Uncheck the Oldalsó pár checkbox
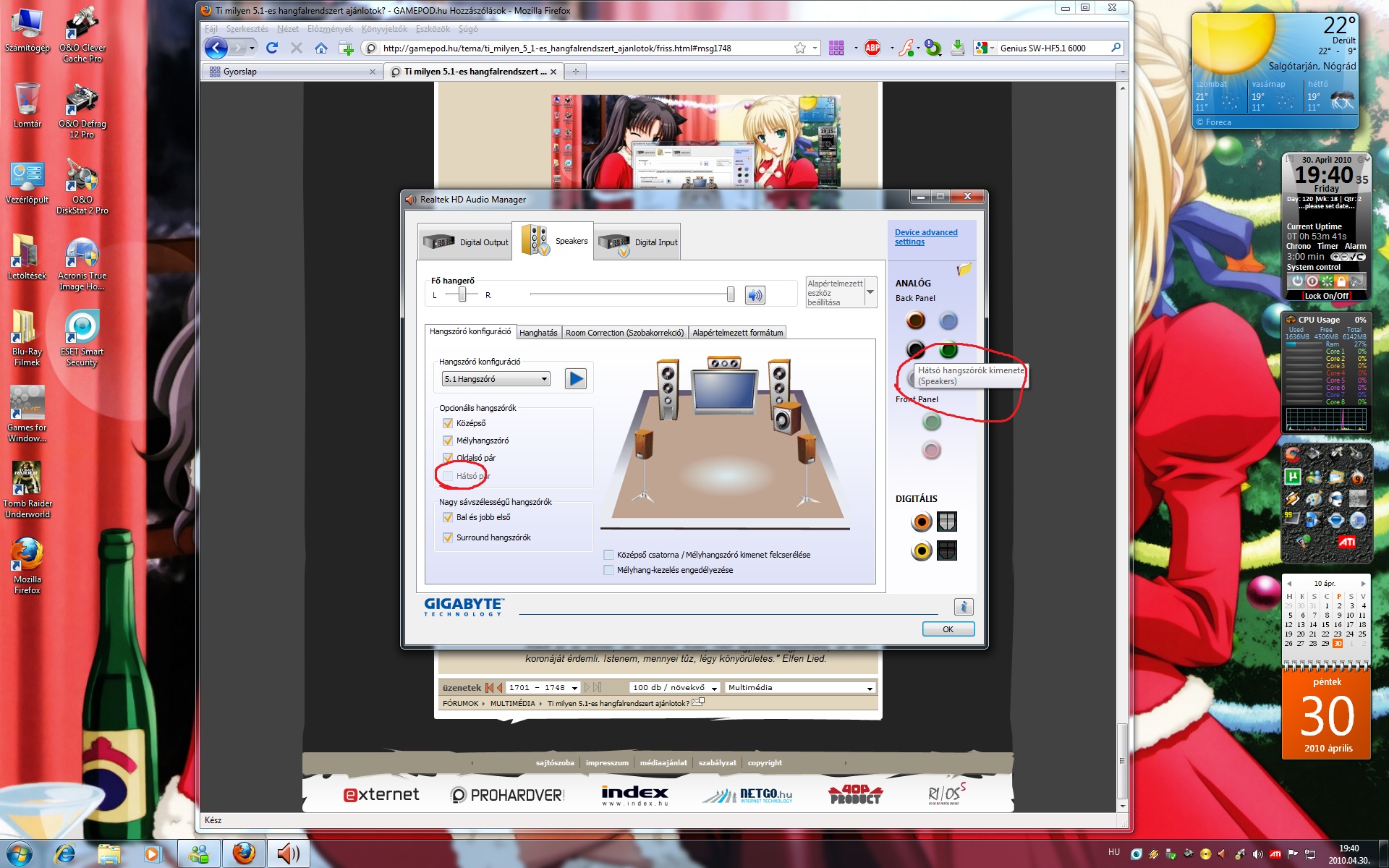 click(x=448, y=458)
